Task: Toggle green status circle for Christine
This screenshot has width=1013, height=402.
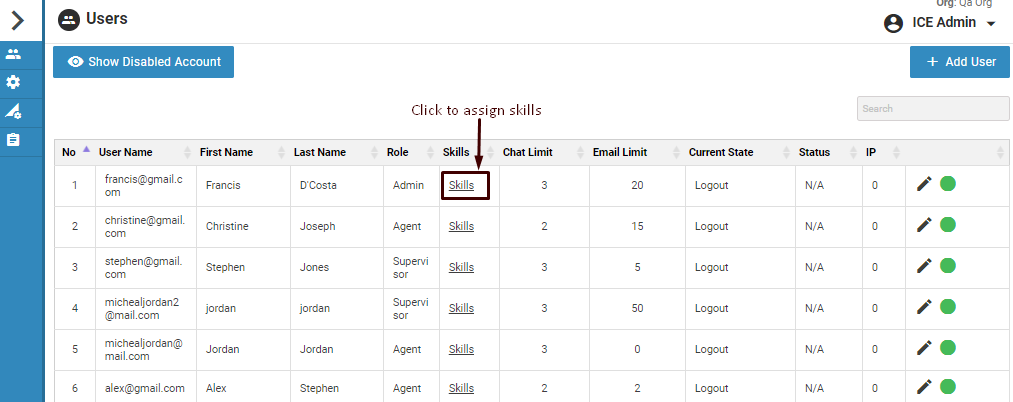Action: 948,225
